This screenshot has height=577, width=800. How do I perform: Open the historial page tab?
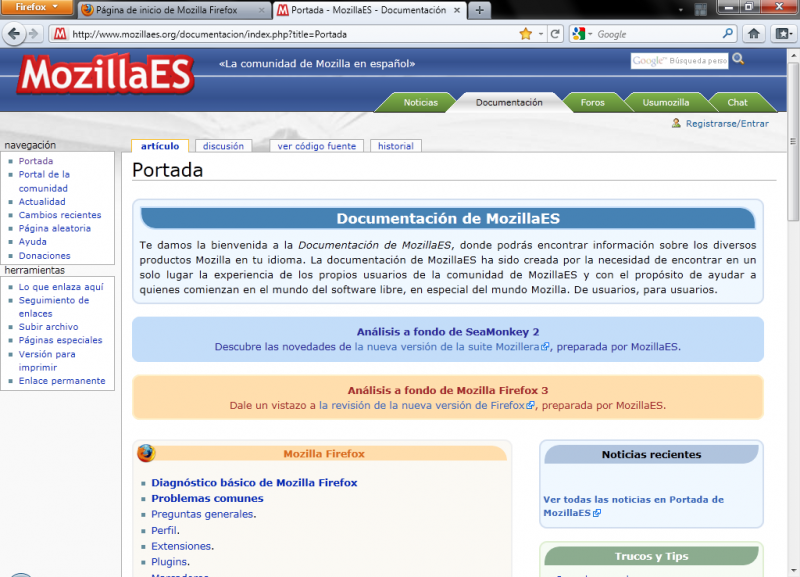click(395, 146)
